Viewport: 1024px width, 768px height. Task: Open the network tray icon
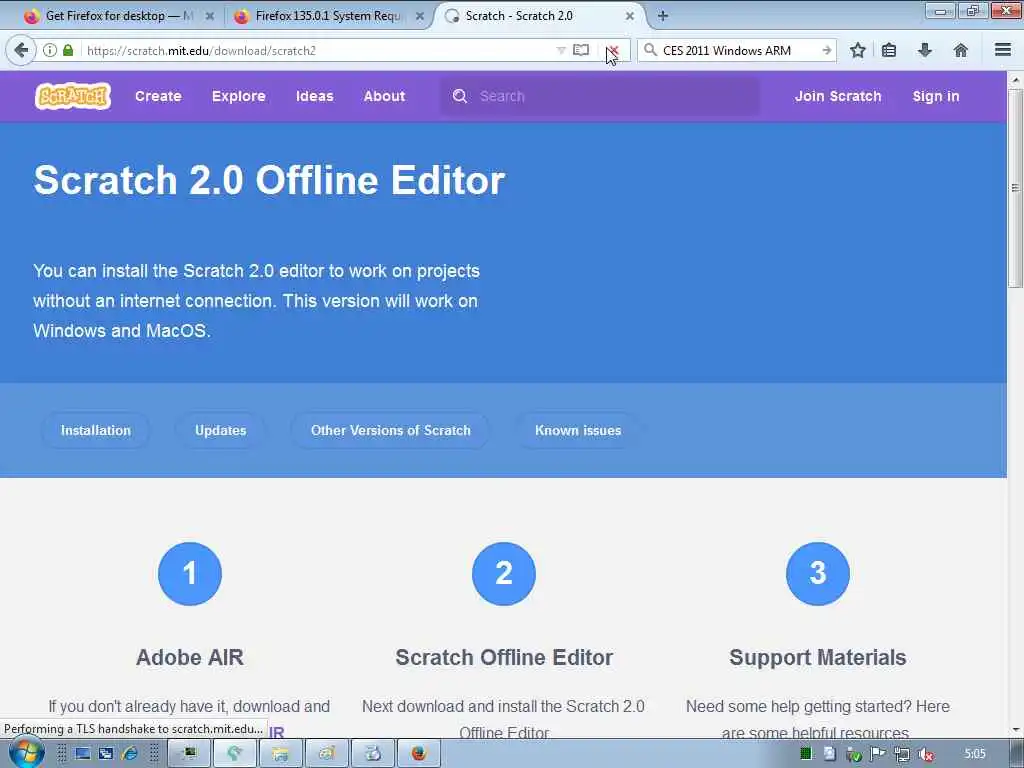point(902,754)
